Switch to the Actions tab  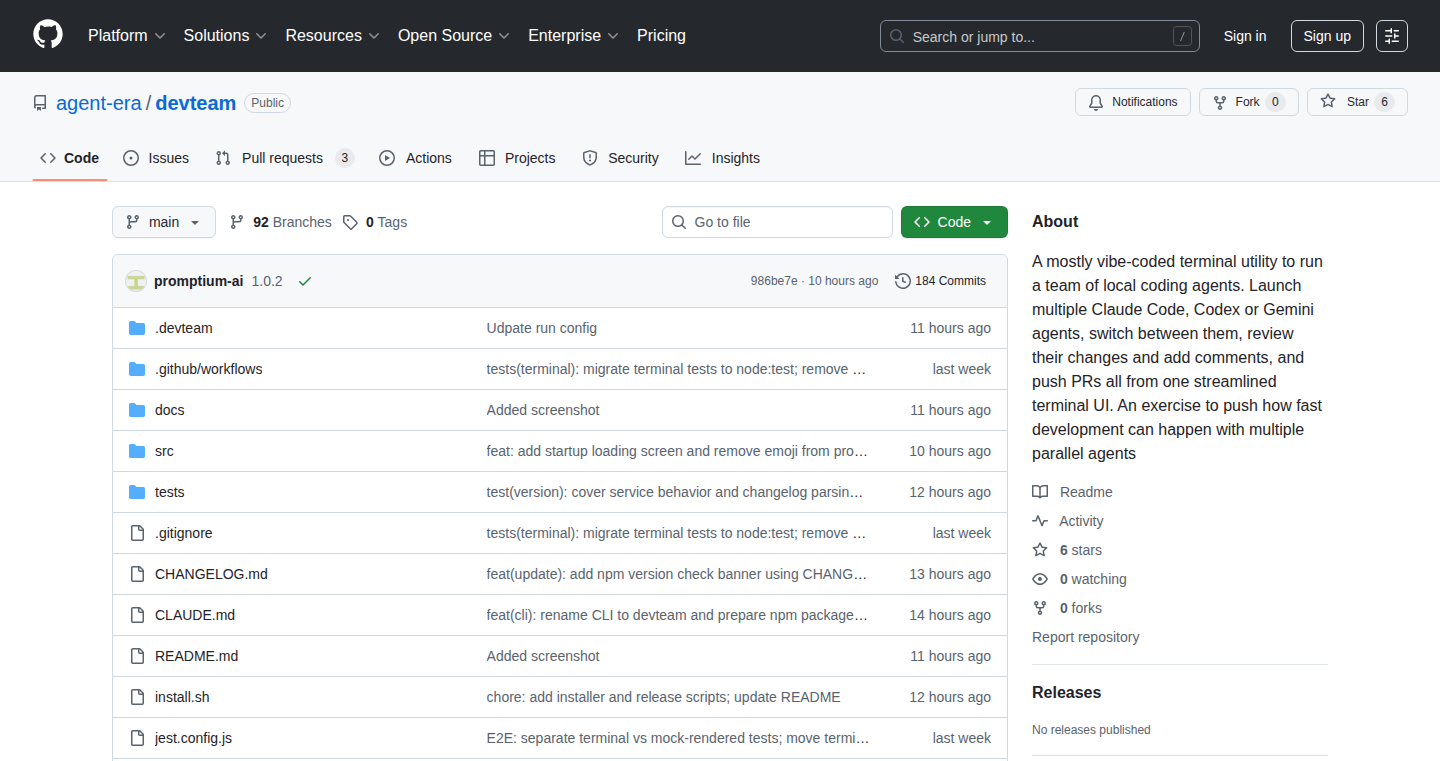[415, 158]
